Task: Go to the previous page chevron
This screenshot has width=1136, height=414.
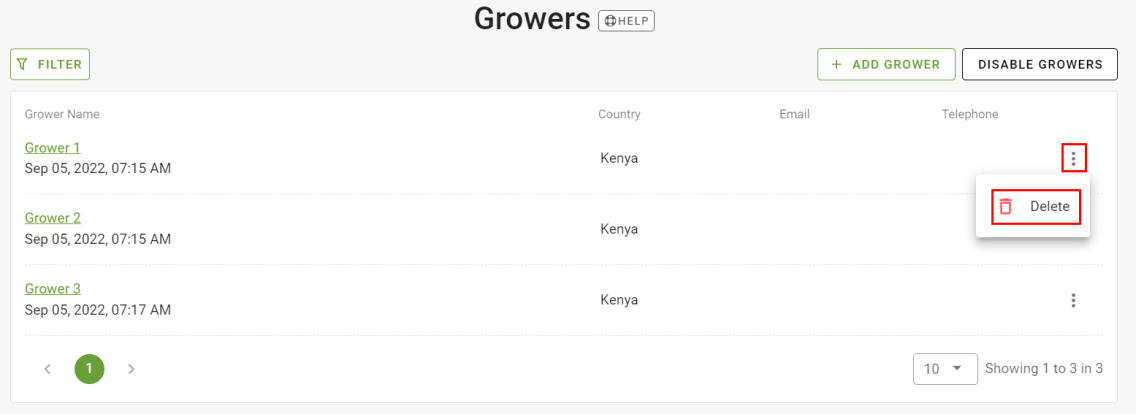Action: pos(48,369)
